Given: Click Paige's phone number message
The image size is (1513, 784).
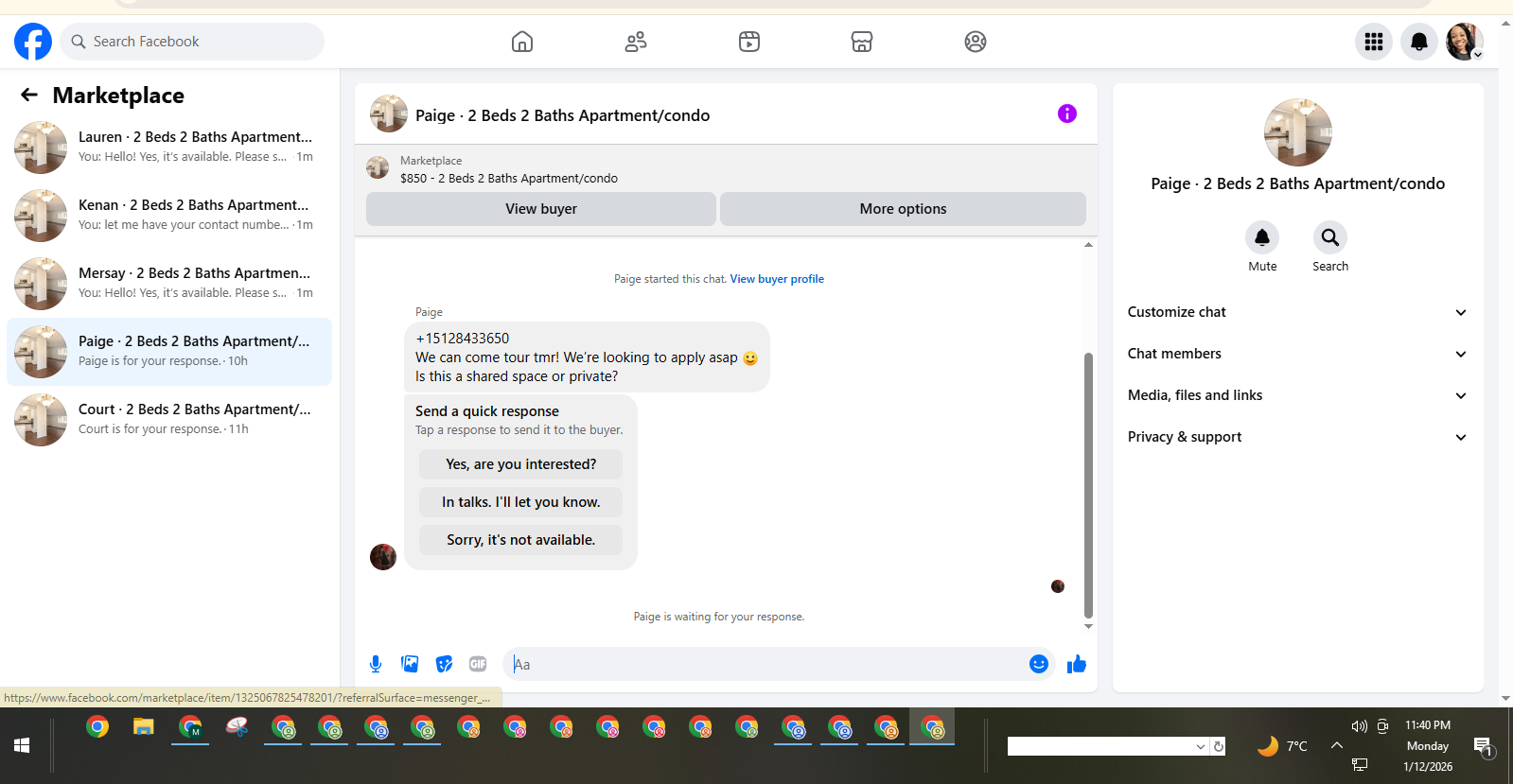Looking at the screenshot, I should click(x=462, y=339).
